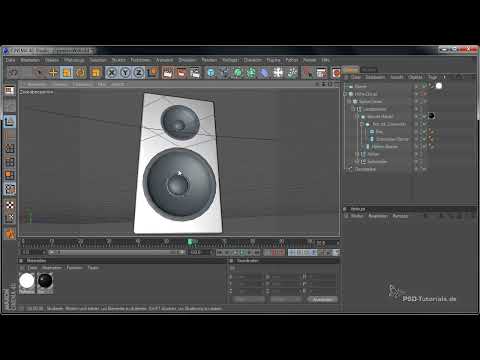Click the green play button in playback controls

click(x=242, y=252)
